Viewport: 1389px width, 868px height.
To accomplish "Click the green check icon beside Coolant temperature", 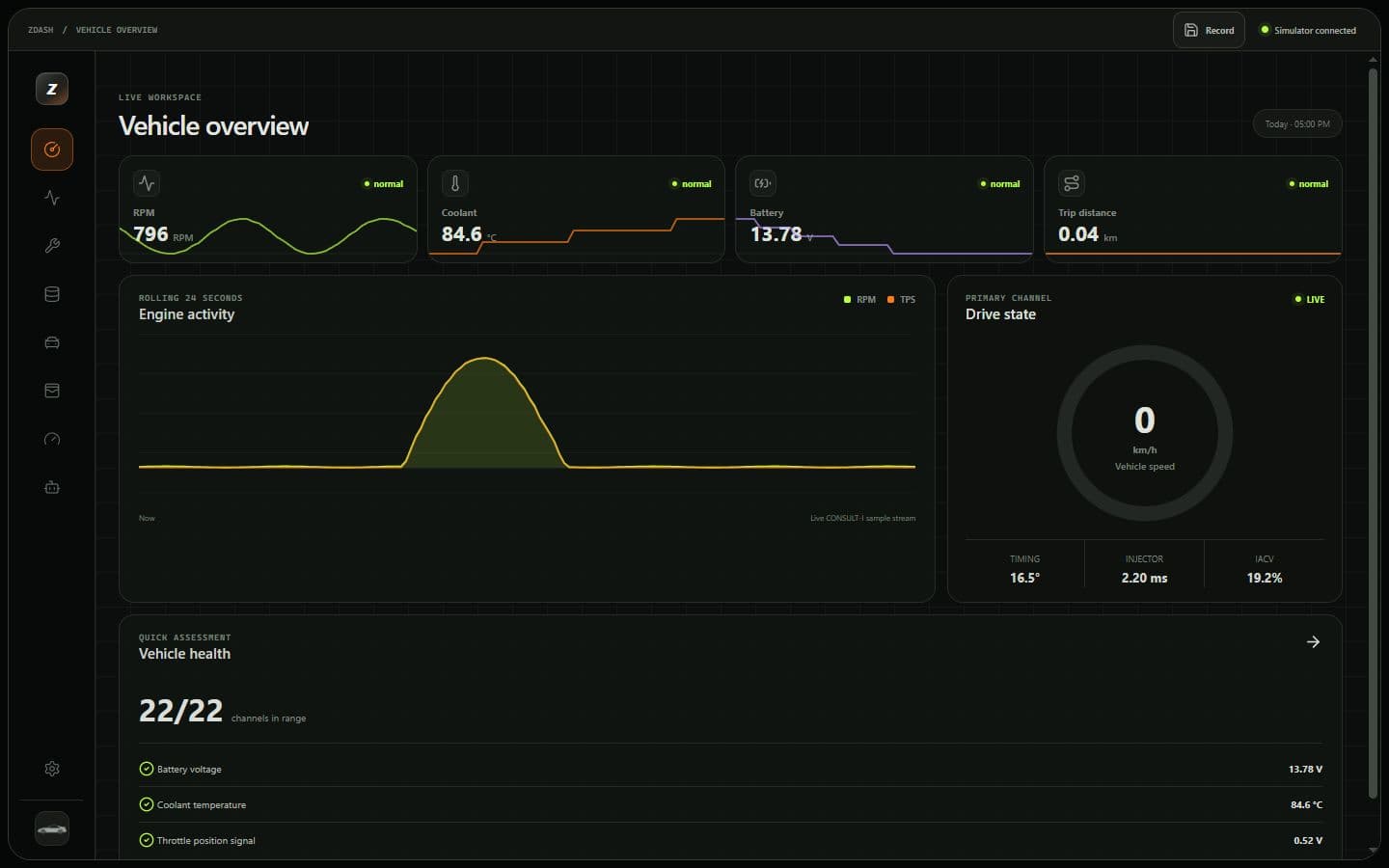I will point(147,804).
